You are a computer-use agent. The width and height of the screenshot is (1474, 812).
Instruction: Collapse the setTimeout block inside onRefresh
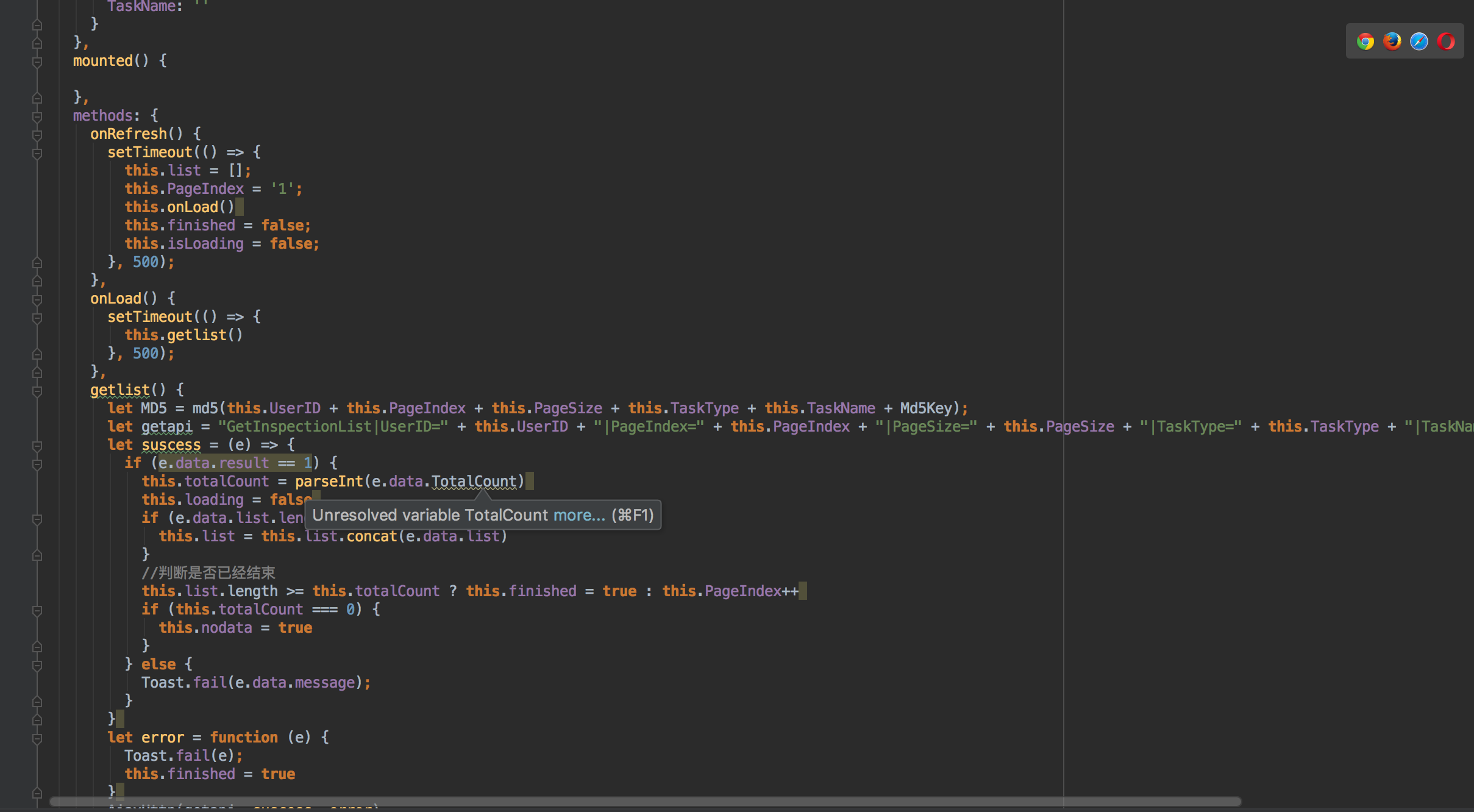coord(37,152)
